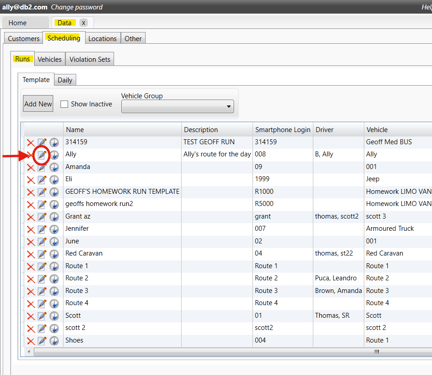Screen dimensions: 432x375
Task: Select the Runs sub-tab
Action: click(x=22, y=59)
